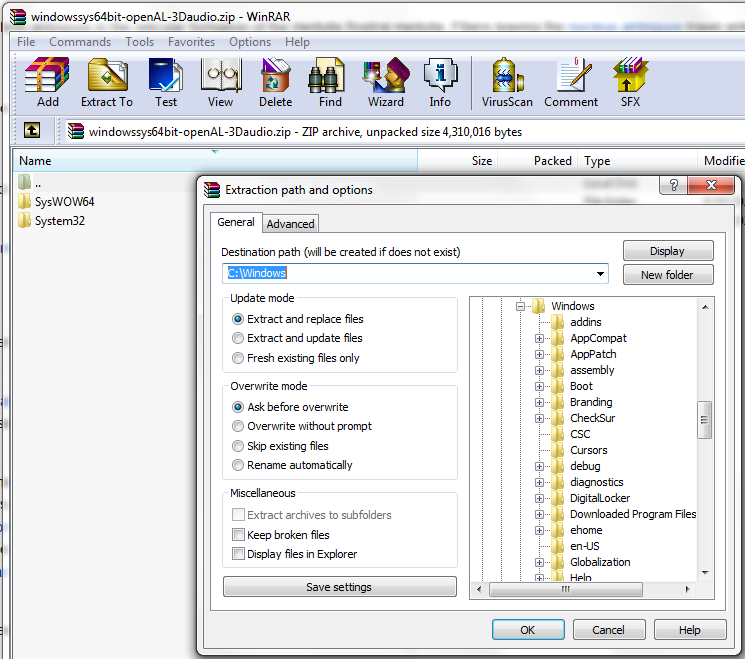Click the CSC folder icon in the tree
This screenshot has height=659, width=745.
[558, 434]
